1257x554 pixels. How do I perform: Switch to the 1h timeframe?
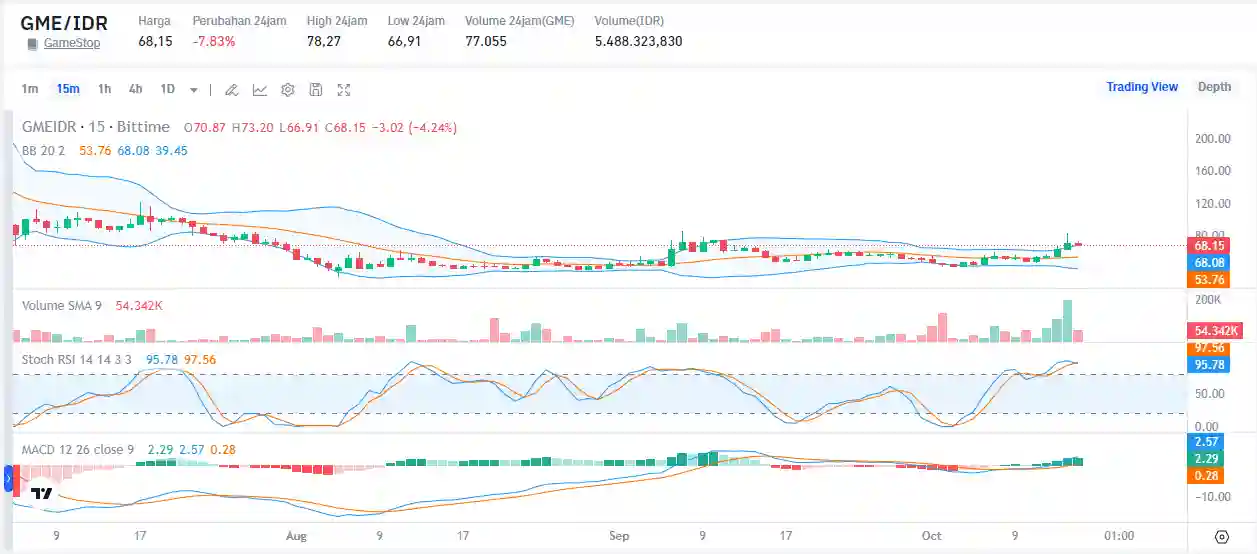click(104, 89)
